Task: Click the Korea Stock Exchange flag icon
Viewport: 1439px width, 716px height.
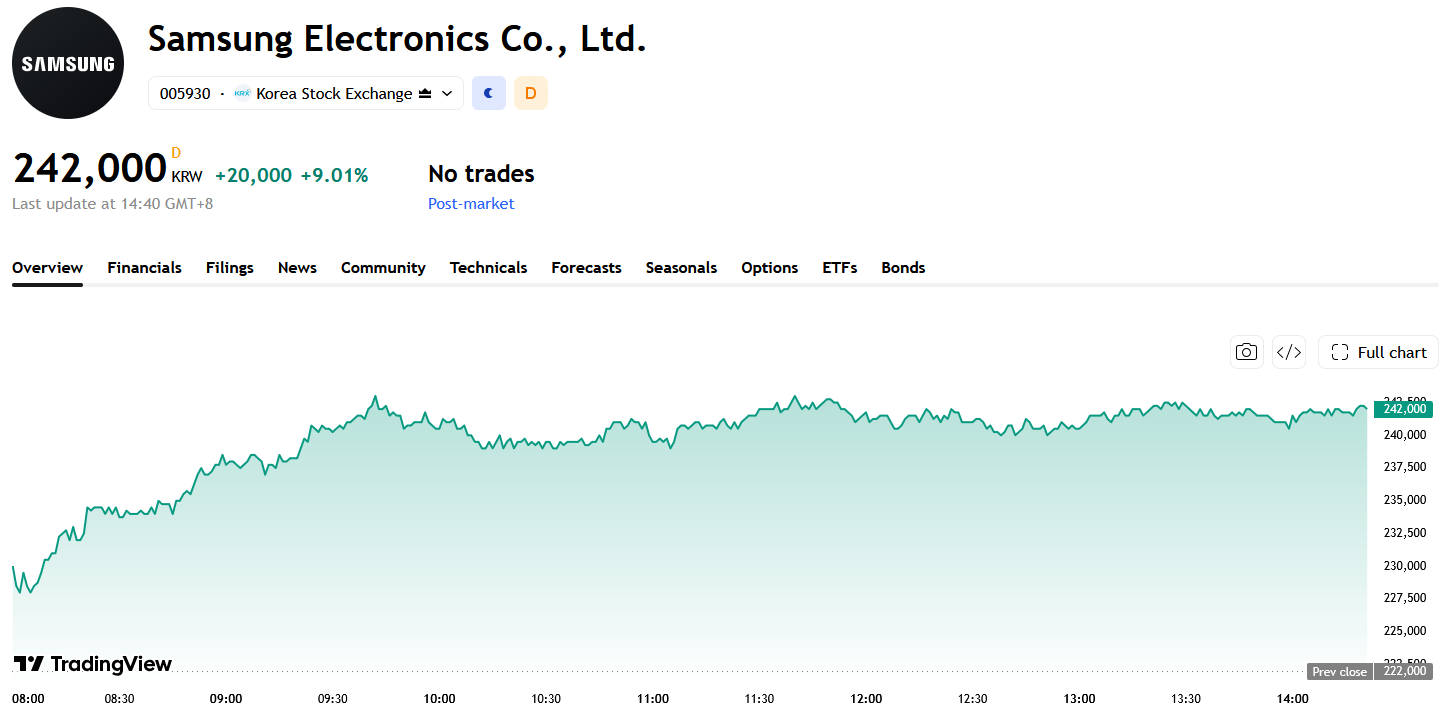Action: [x=242, y=93]
